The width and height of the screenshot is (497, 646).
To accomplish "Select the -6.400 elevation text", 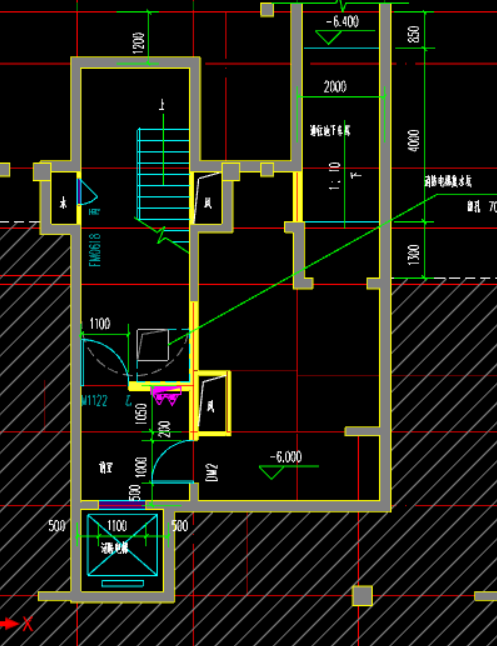I will [343, 21].
